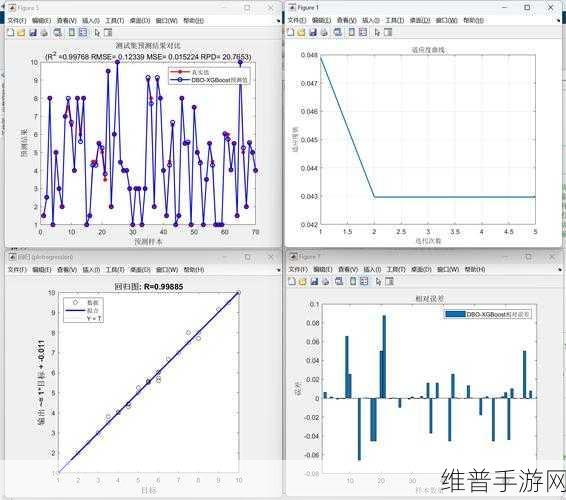566x500 pixels.
Task: Toggle Insert Colorbar in Figure 1 toolbar
Action: click(x=352, y=32)
